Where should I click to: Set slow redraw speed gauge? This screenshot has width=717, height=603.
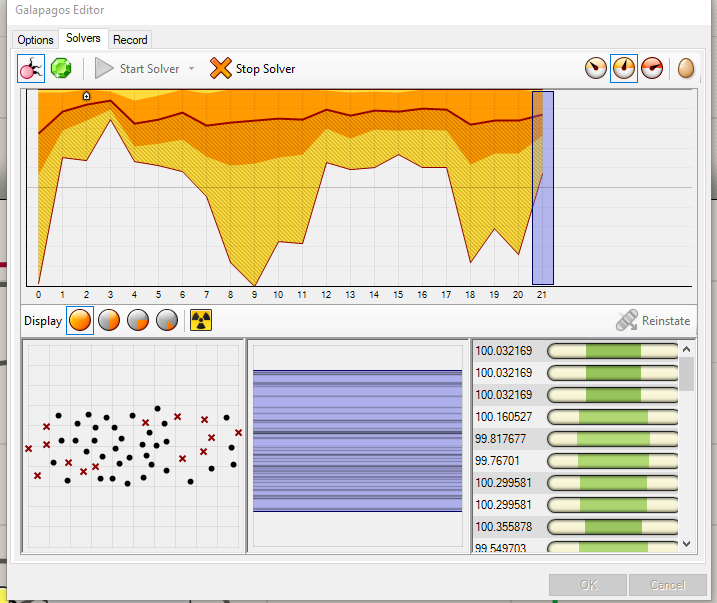pyautogui.click(x=595, y=69)
